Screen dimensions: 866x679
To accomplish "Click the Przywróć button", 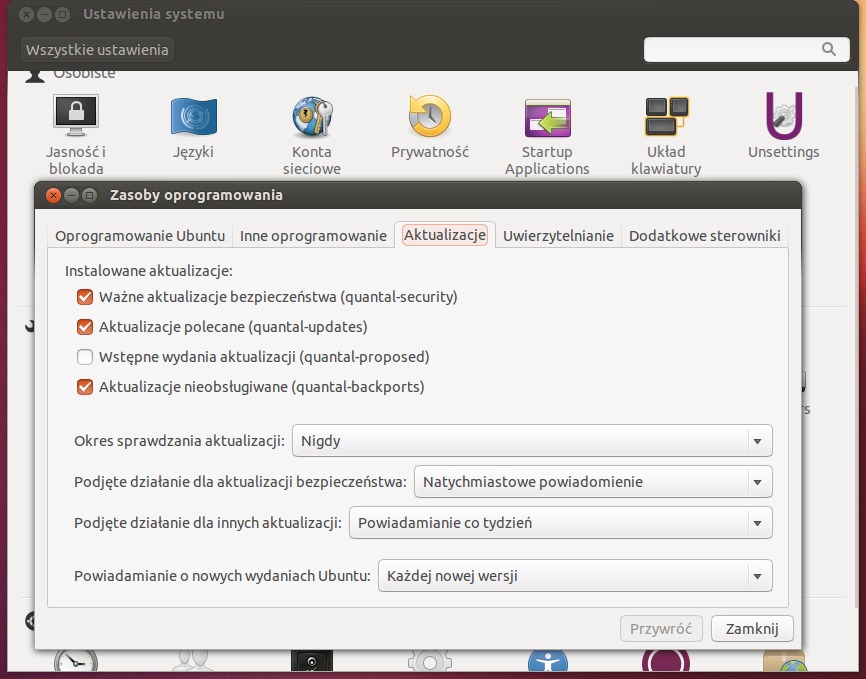I will point(661,629).
